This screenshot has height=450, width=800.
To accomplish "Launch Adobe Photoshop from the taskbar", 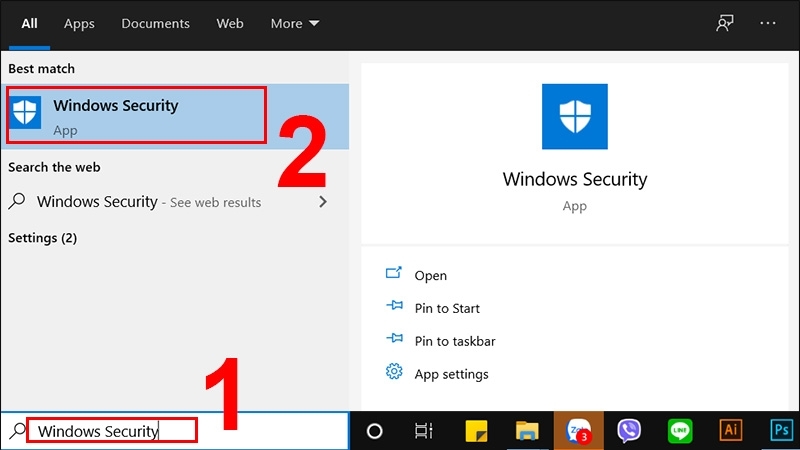I will point(781,431).
